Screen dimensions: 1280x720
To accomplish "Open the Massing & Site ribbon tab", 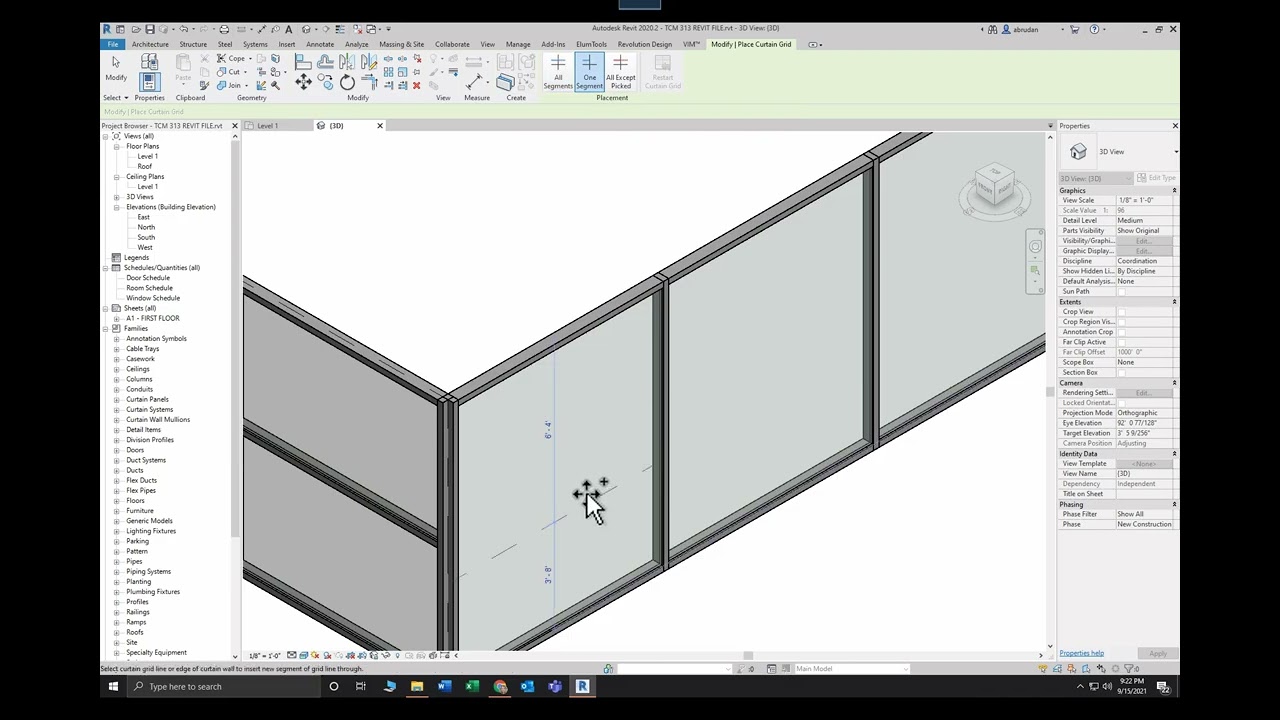I will coord(401,44).
